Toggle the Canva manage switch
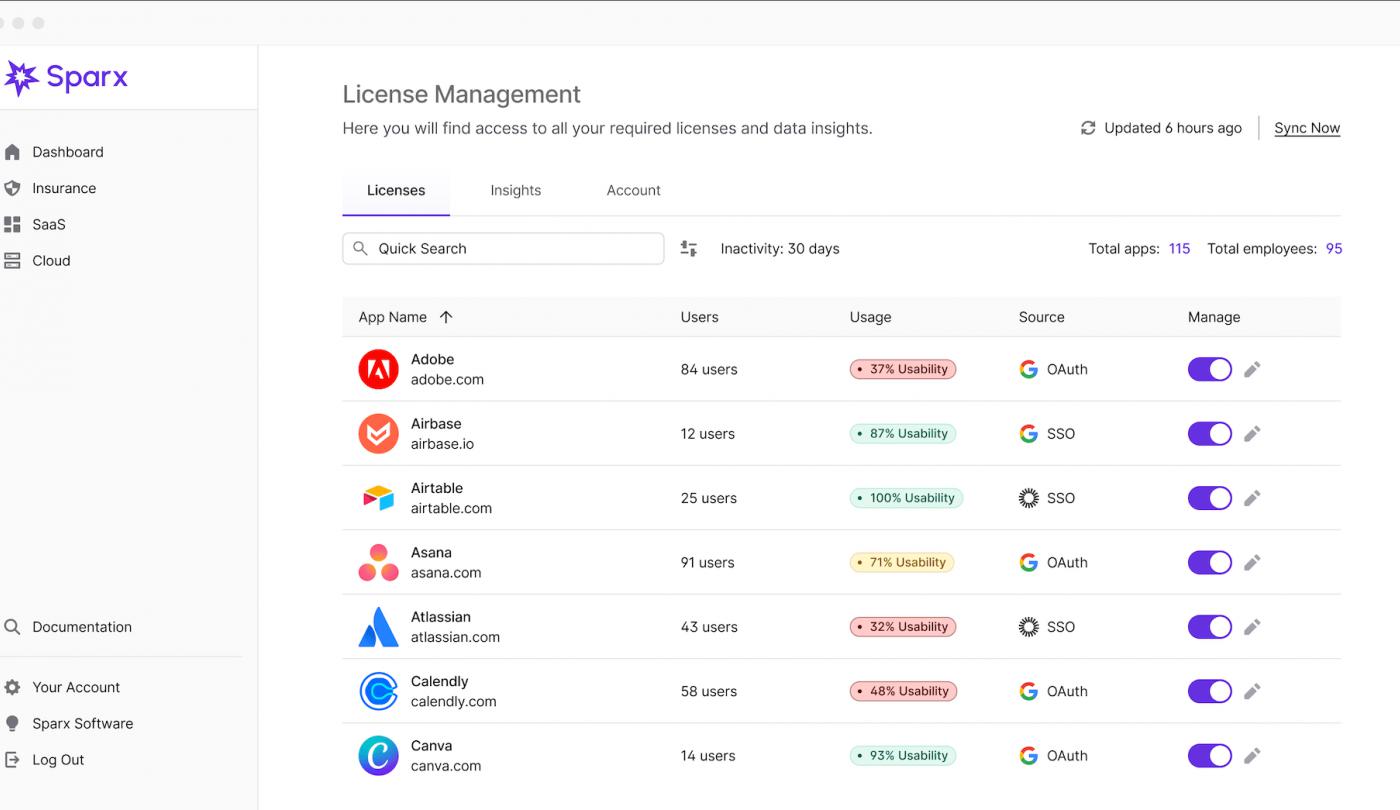Viewport: 1400px width, 810px height. 1209,755
